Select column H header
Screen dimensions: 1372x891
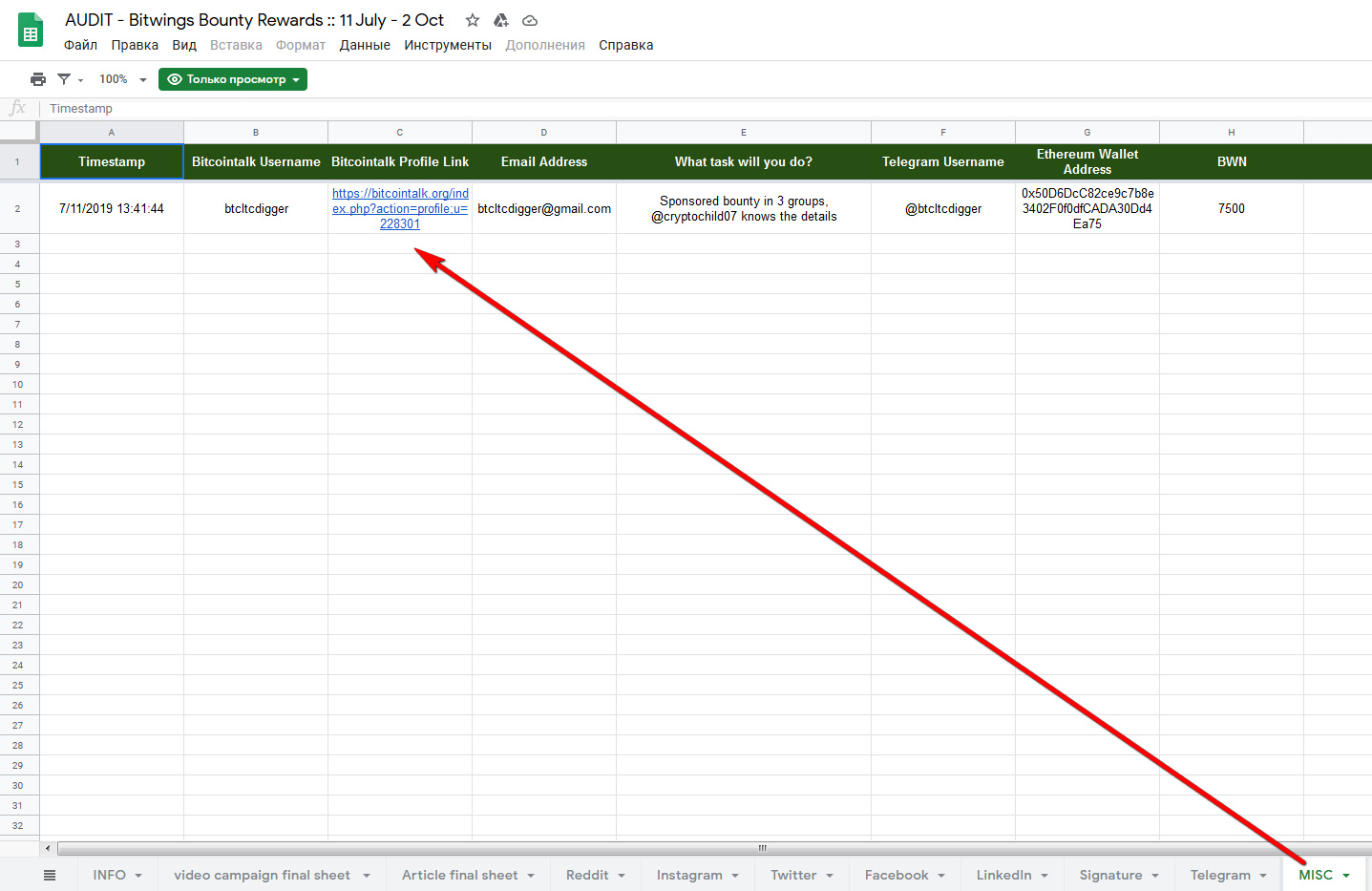click(1232, 132)
